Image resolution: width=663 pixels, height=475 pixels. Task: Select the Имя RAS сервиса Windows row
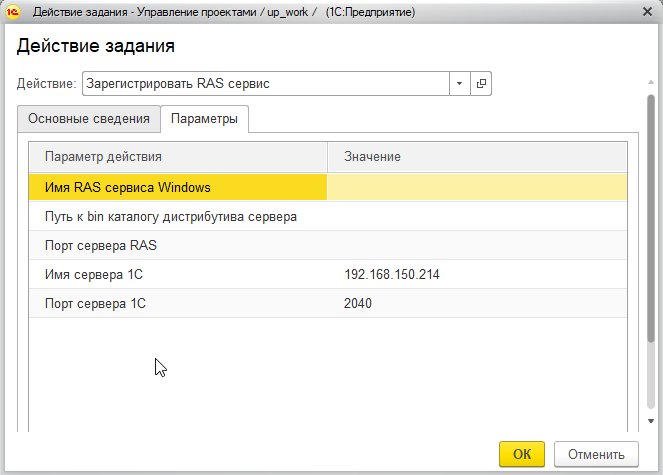tap(328, 187)
